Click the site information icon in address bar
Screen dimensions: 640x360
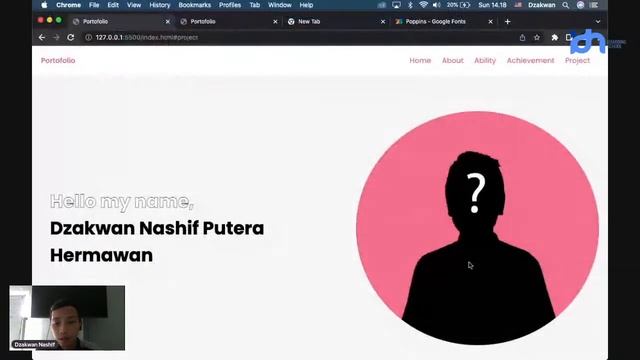[88, 37]
